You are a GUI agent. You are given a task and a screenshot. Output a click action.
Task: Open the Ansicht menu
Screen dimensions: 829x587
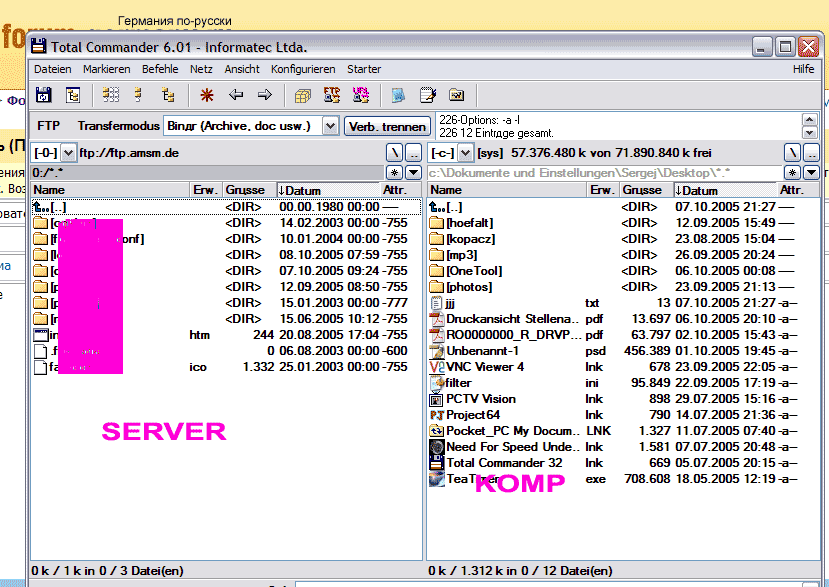242,69
